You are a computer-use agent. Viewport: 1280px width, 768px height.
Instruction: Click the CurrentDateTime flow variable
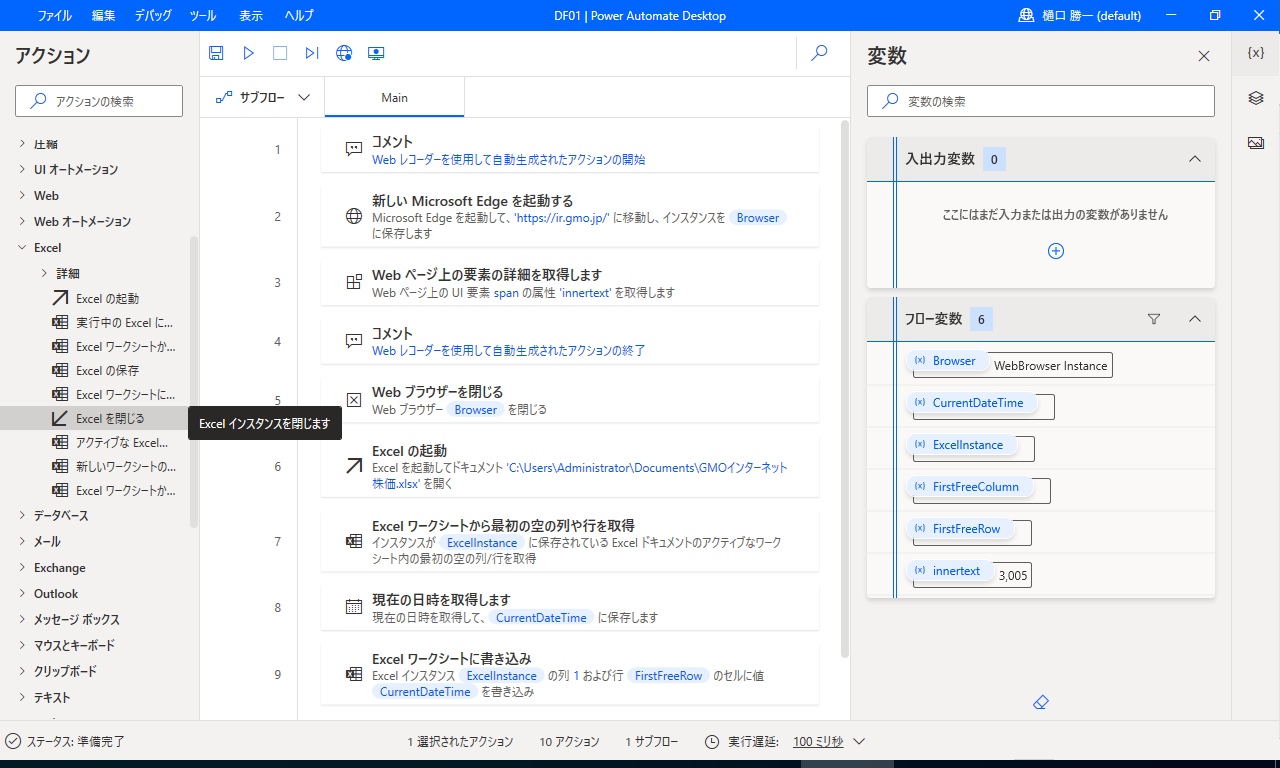pos(971,403)
